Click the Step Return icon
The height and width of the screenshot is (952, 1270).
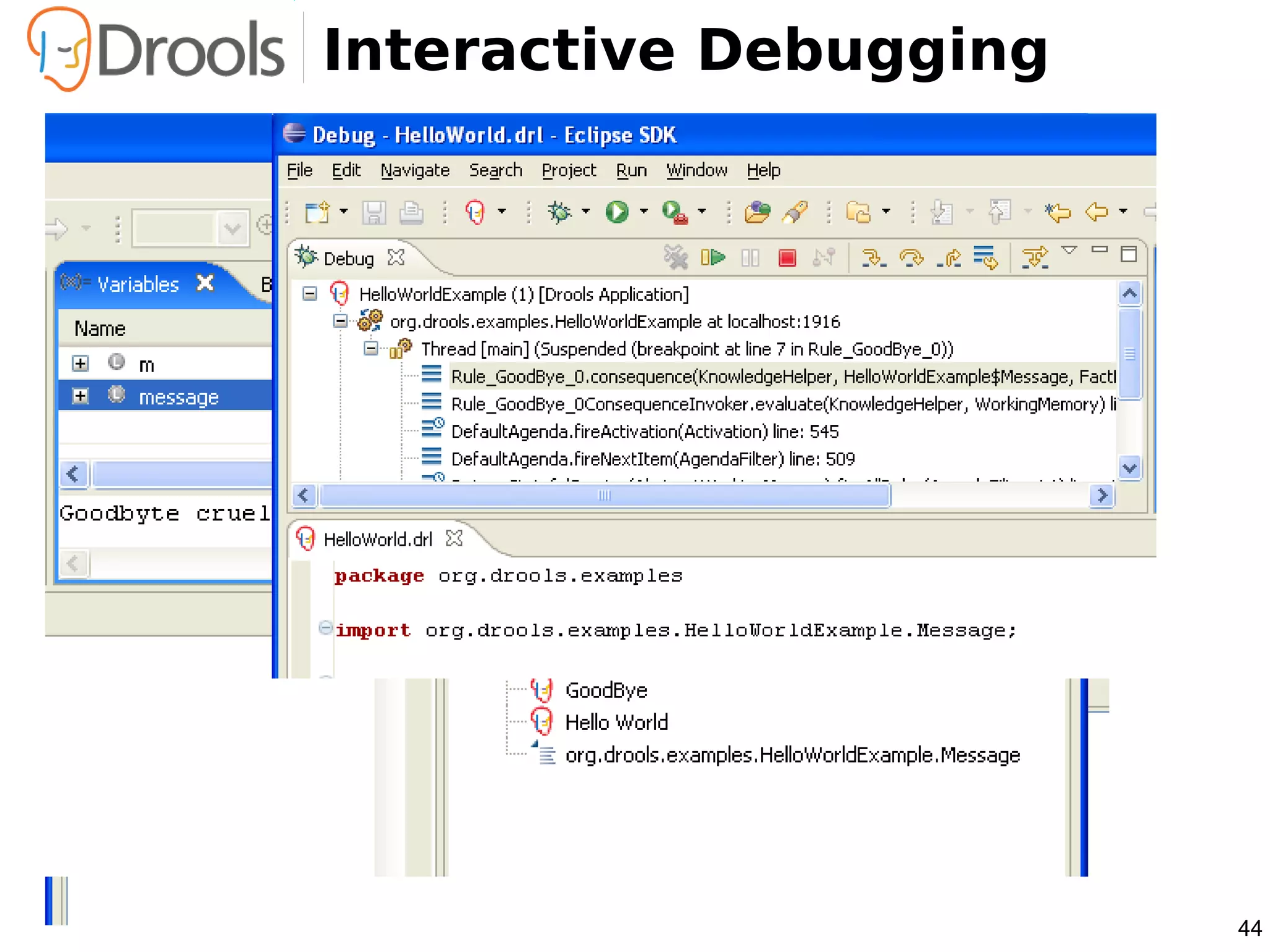pyautogui.click(x=949, y=257)
